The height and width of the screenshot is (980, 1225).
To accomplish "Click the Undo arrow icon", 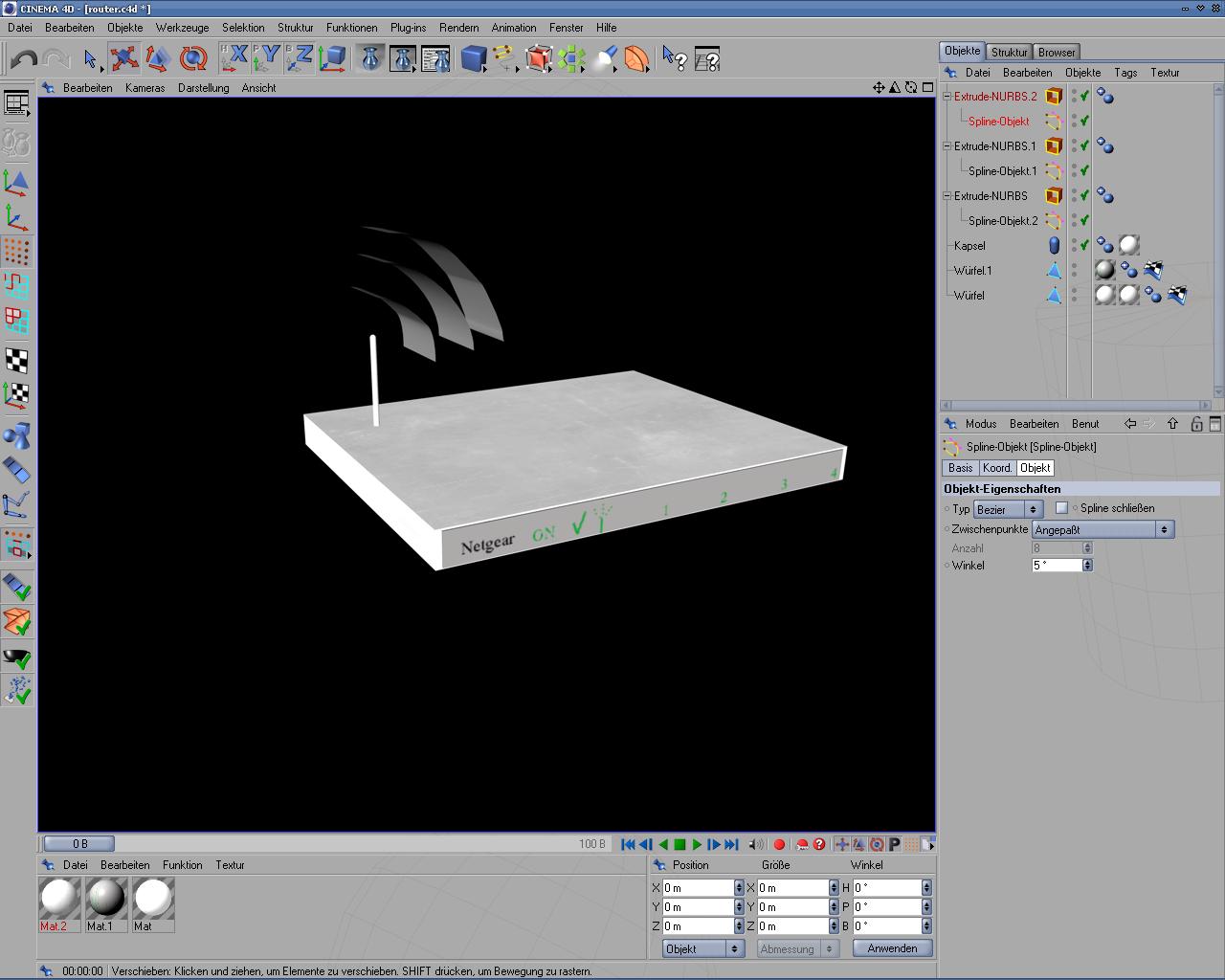I will 24,59.
